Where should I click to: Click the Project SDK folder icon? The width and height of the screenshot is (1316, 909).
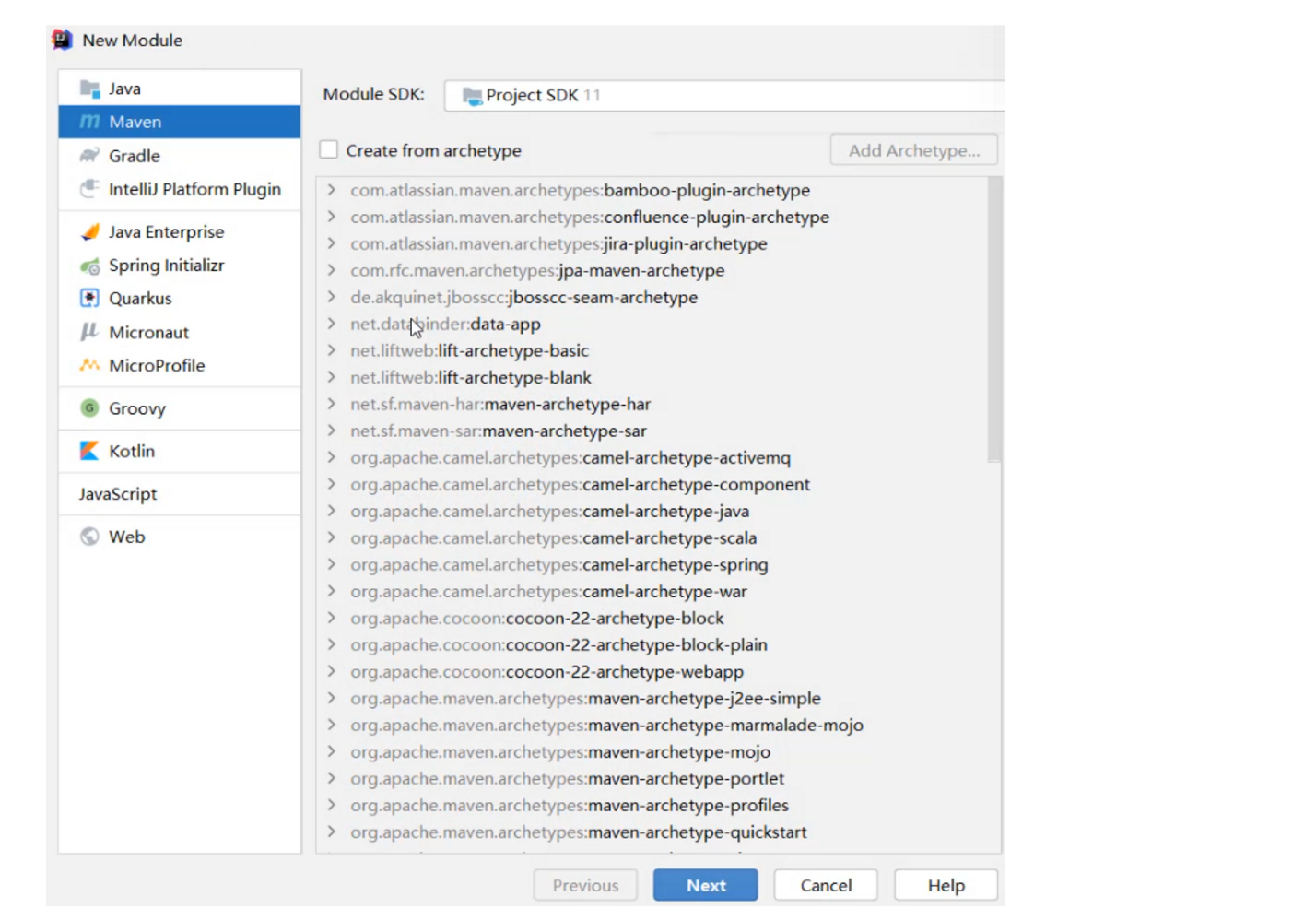pyautogui.click(x=472, y=96)
